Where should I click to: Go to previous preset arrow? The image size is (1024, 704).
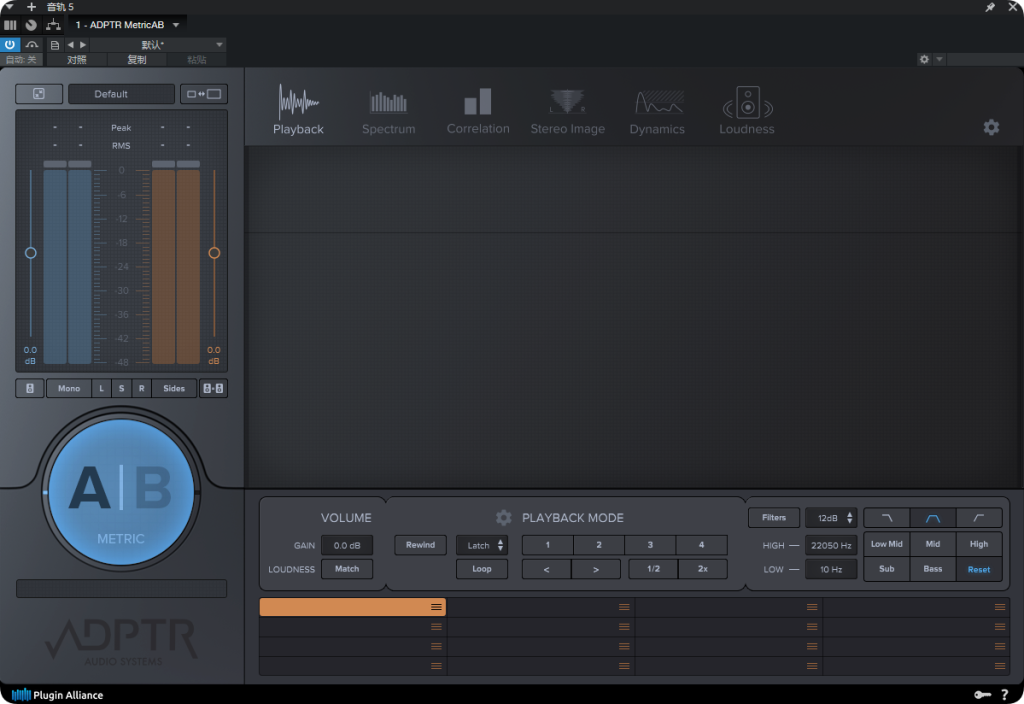71,44
